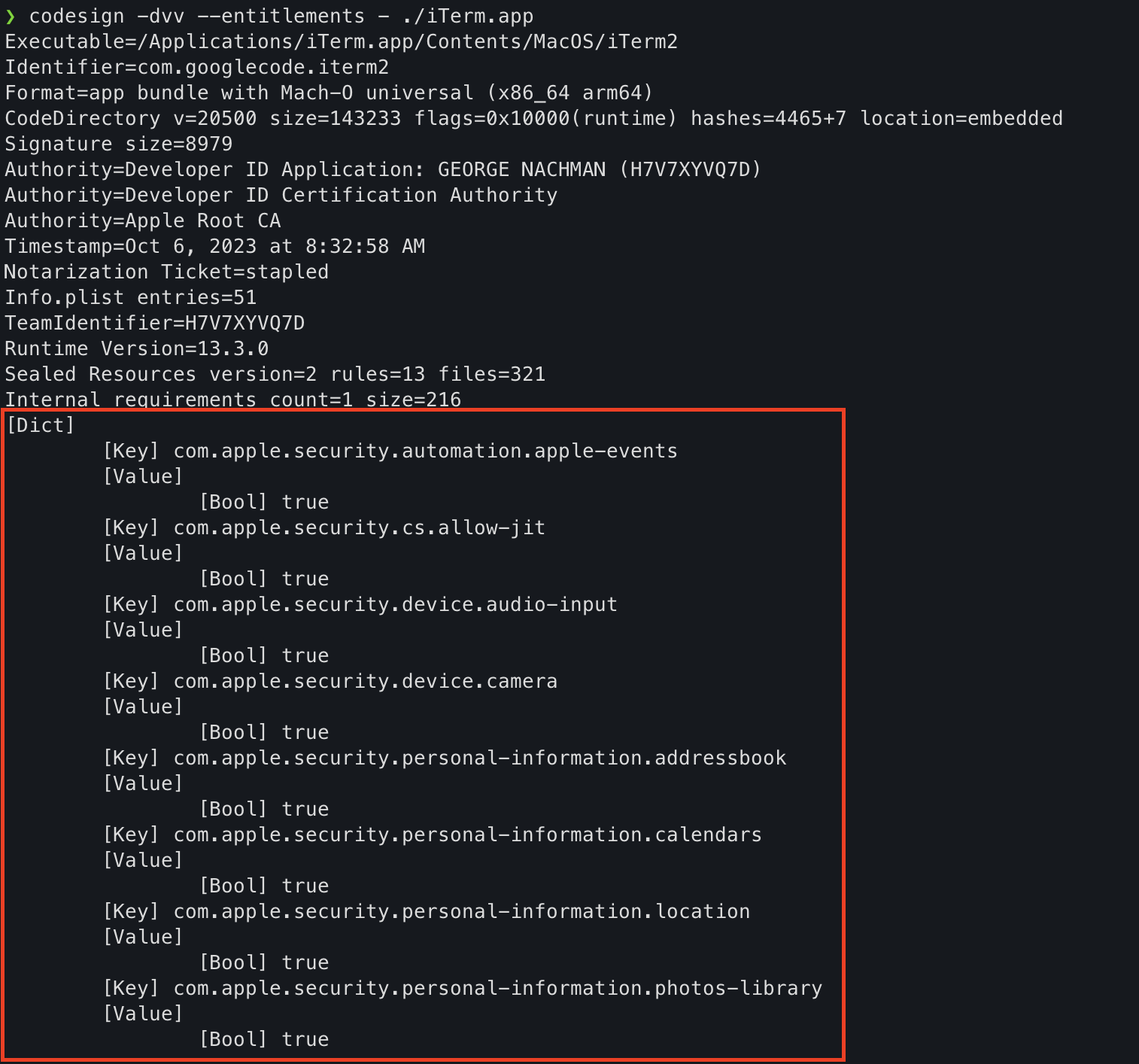Click the Identifier com.googlecode.iterm2 line
The image size is (1139, 1064).
click(197, 68)
